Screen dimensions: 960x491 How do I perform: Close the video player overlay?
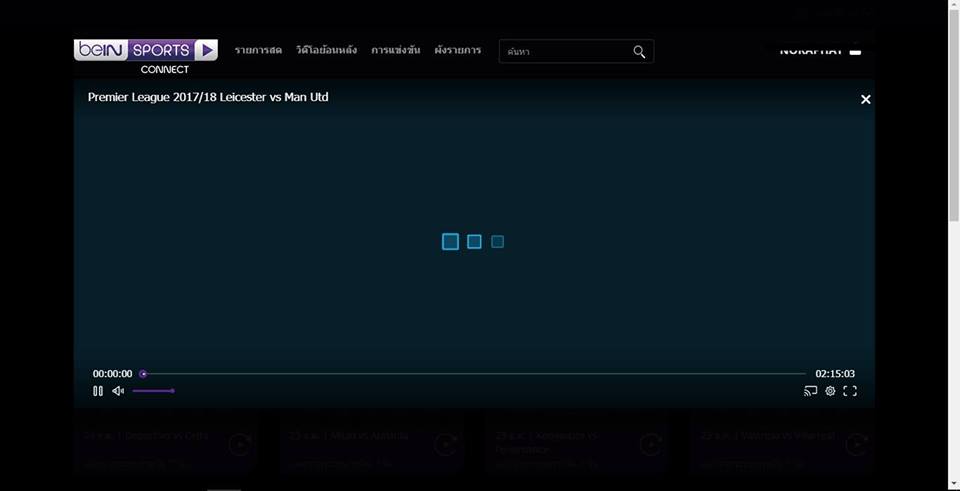(866, 99)
